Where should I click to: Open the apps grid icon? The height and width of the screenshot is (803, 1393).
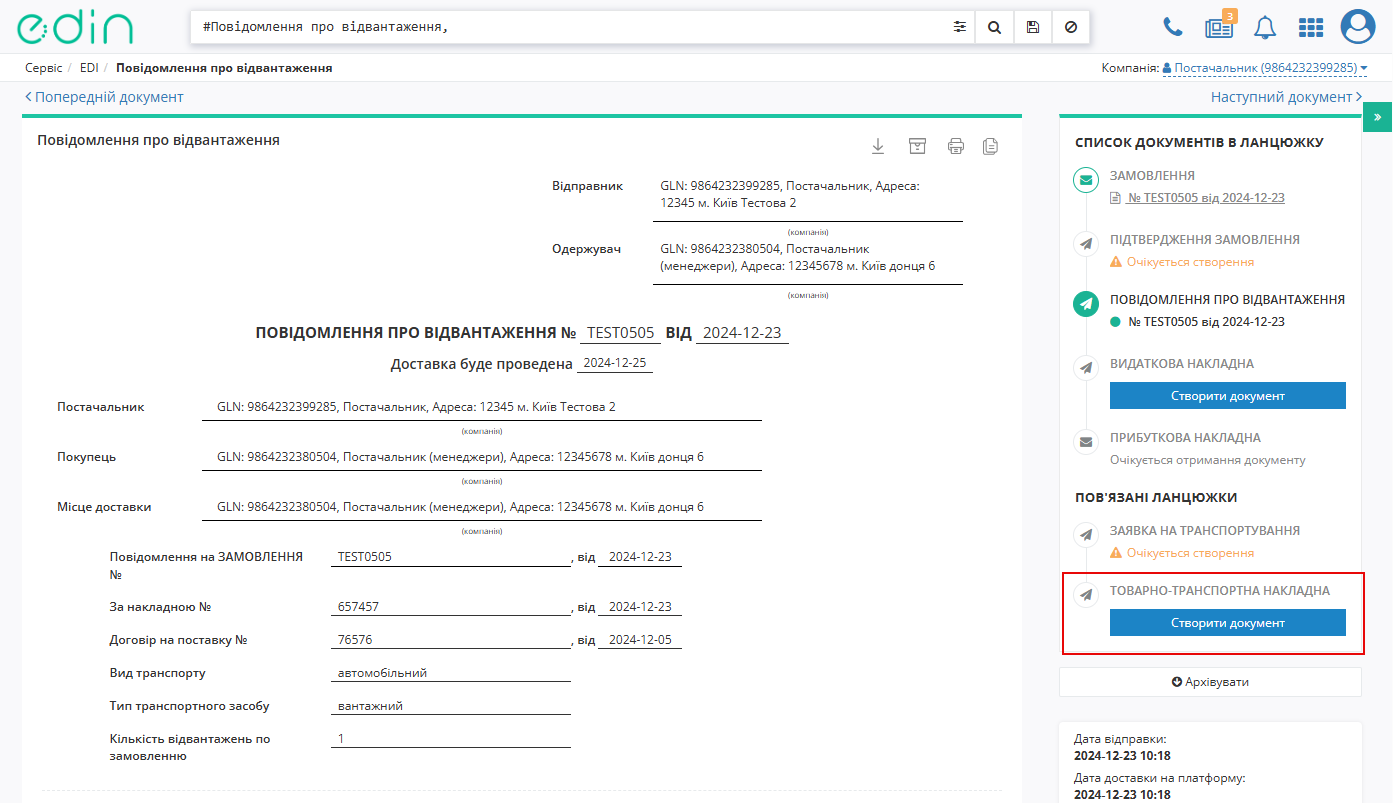[x=1311, y=27]
